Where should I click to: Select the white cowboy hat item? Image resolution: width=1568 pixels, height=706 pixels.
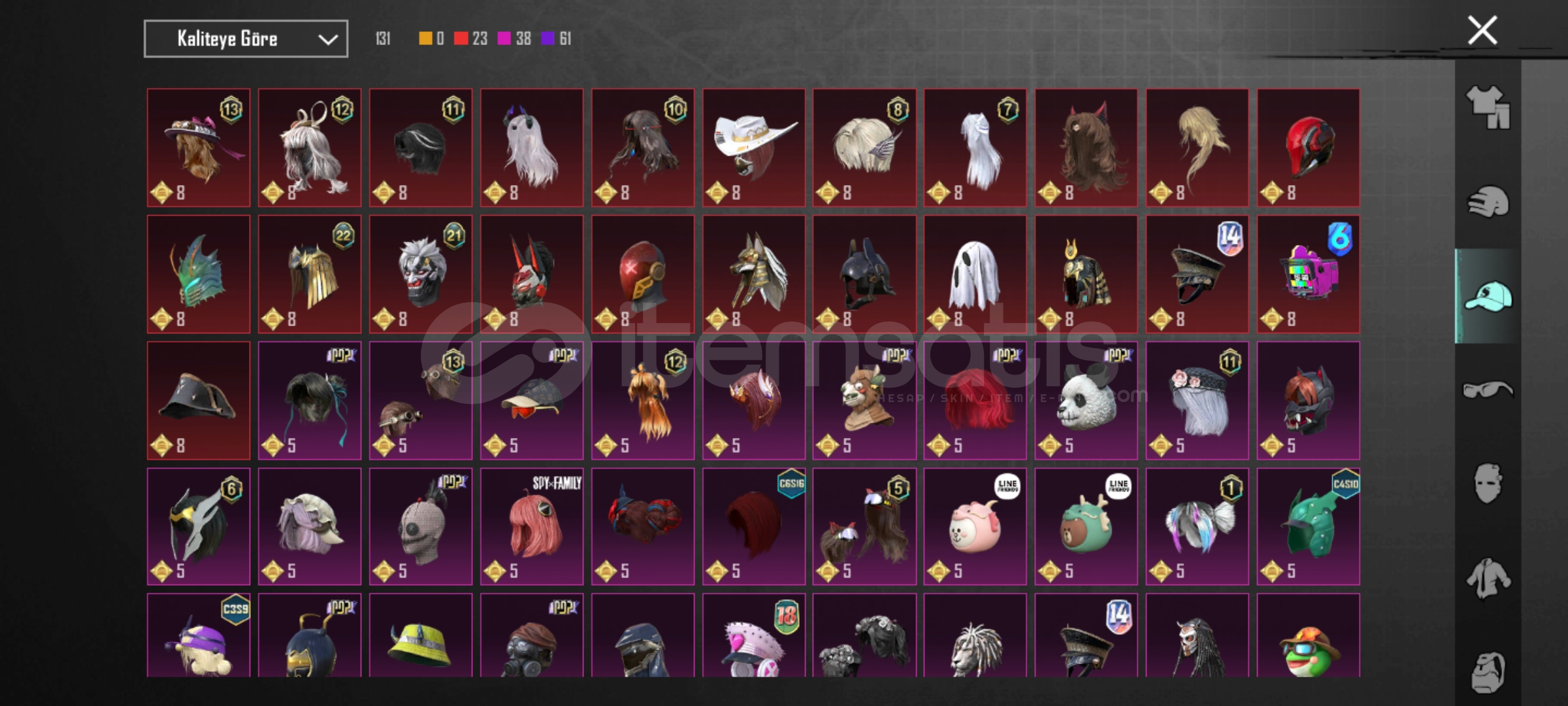(x=753, y=148)
